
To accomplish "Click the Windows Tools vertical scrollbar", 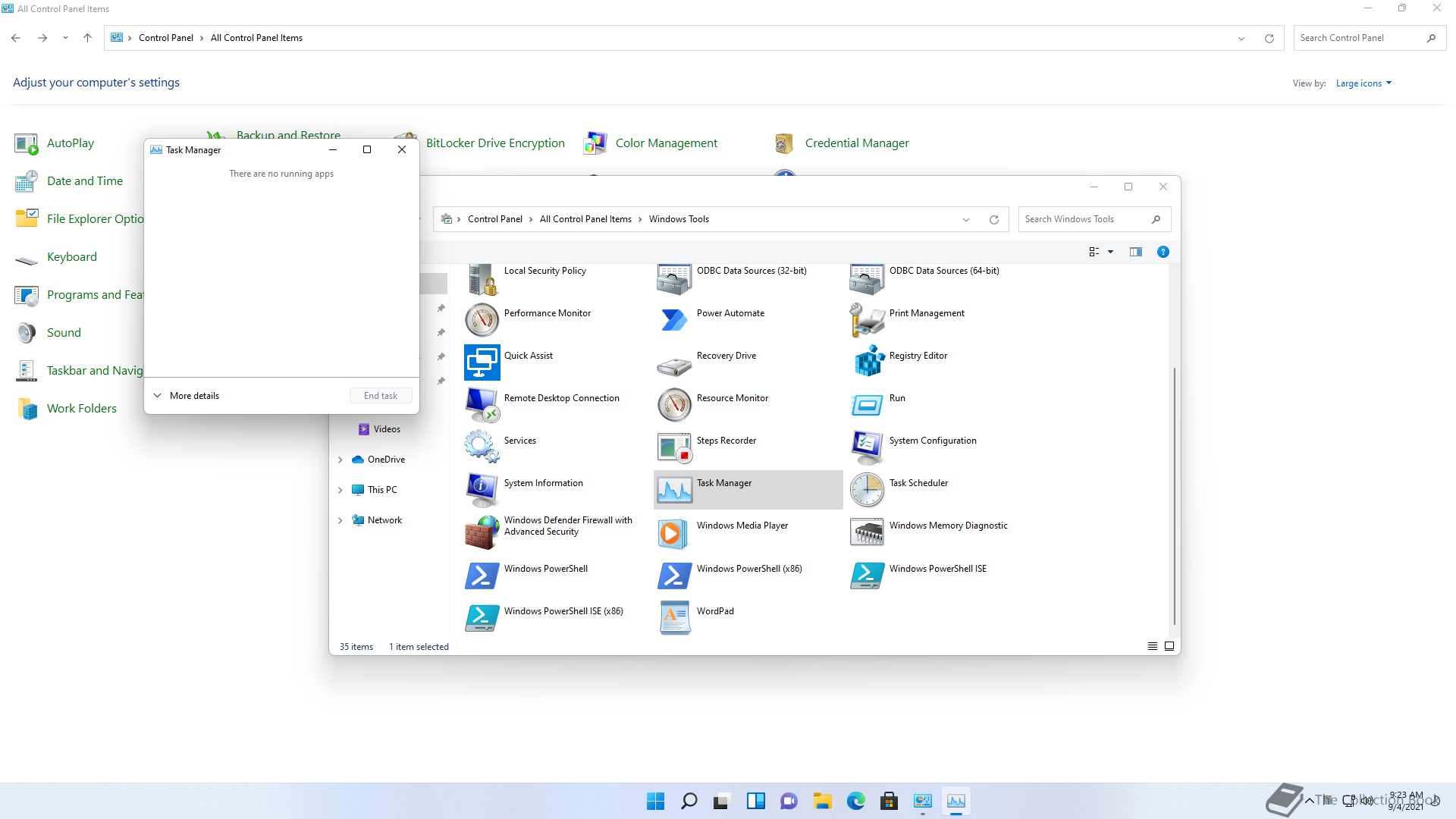I will pos(1175,497).
